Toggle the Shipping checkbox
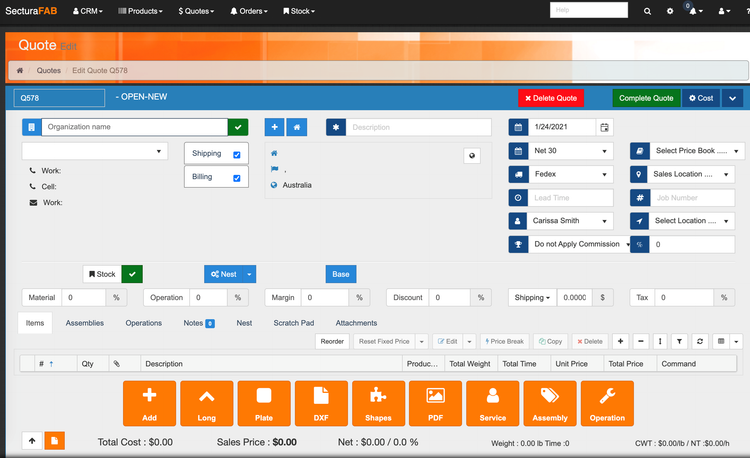Viewport: 750px width, 458px height. pyautogui.click(x=236, y=154)
